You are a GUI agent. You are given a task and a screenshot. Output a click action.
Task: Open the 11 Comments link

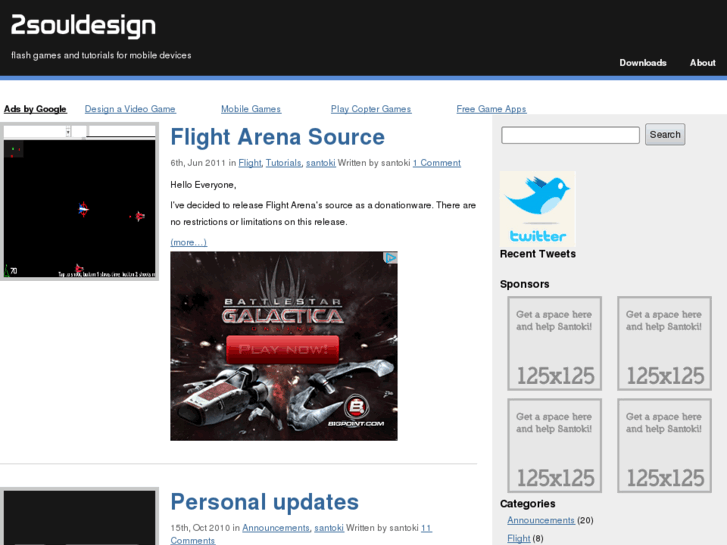click(x=193, y=540)
